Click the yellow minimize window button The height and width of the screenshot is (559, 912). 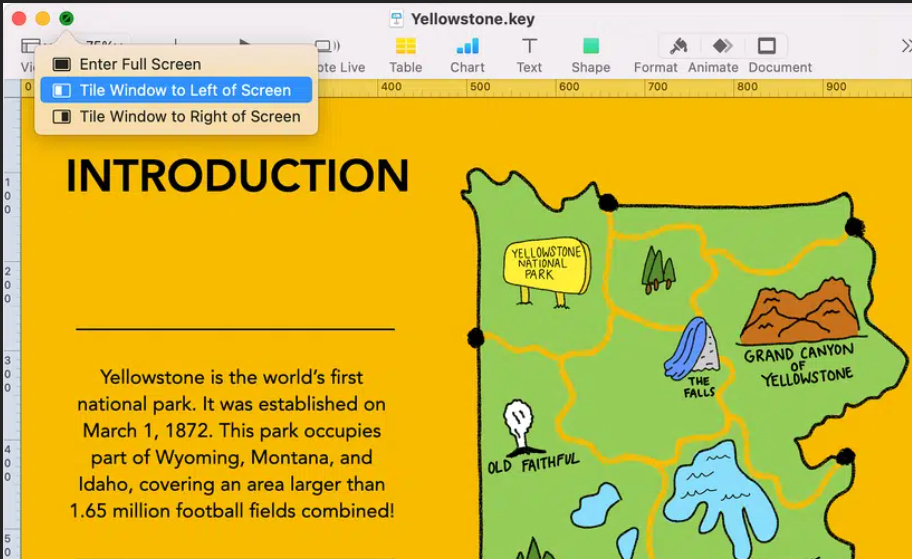42,19
